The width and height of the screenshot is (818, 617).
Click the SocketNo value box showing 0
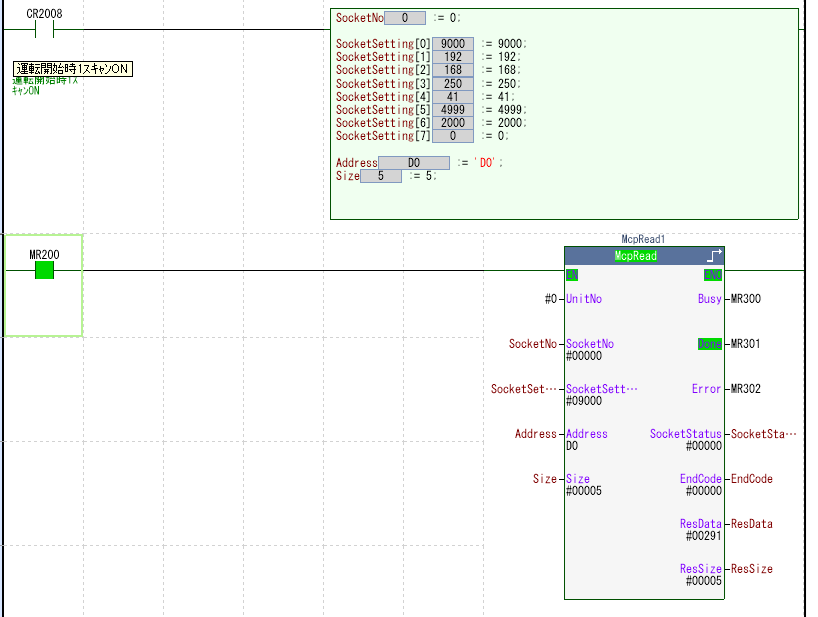pyautogui.click(x=405, y=18)
